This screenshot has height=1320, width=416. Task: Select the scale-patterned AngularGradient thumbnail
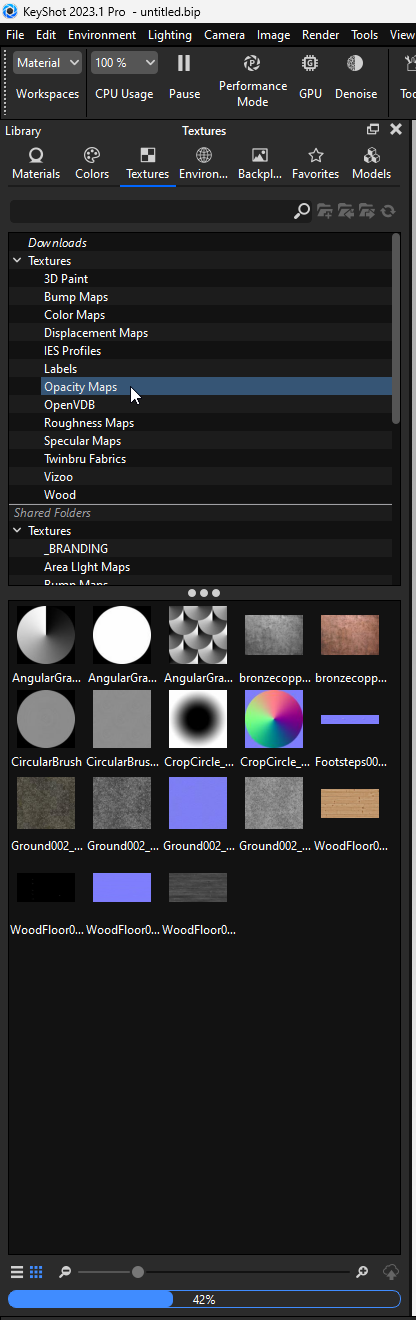[x=198, y=635]
